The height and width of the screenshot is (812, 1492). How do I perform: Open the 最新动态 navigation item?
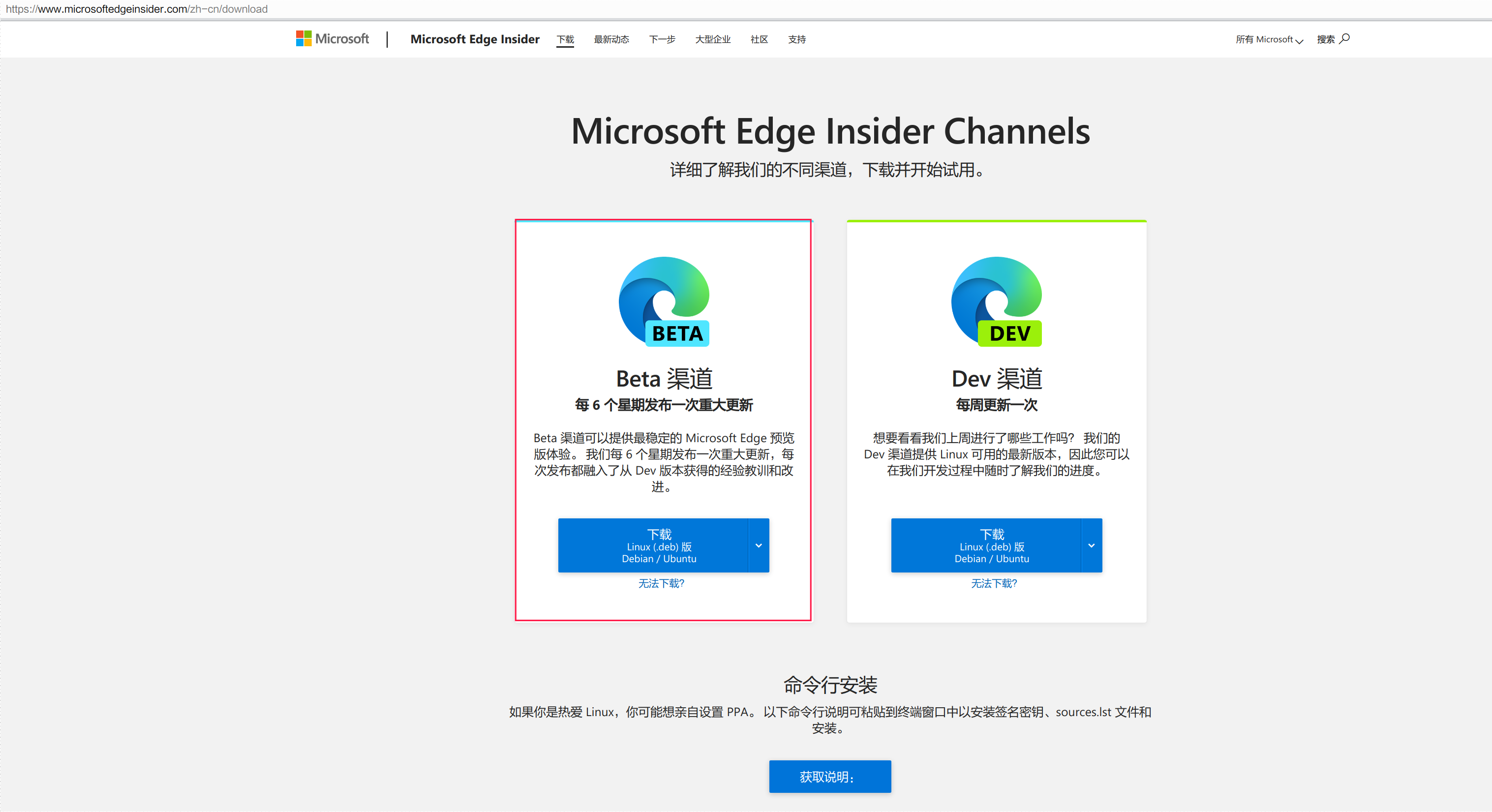pos(611,39)
